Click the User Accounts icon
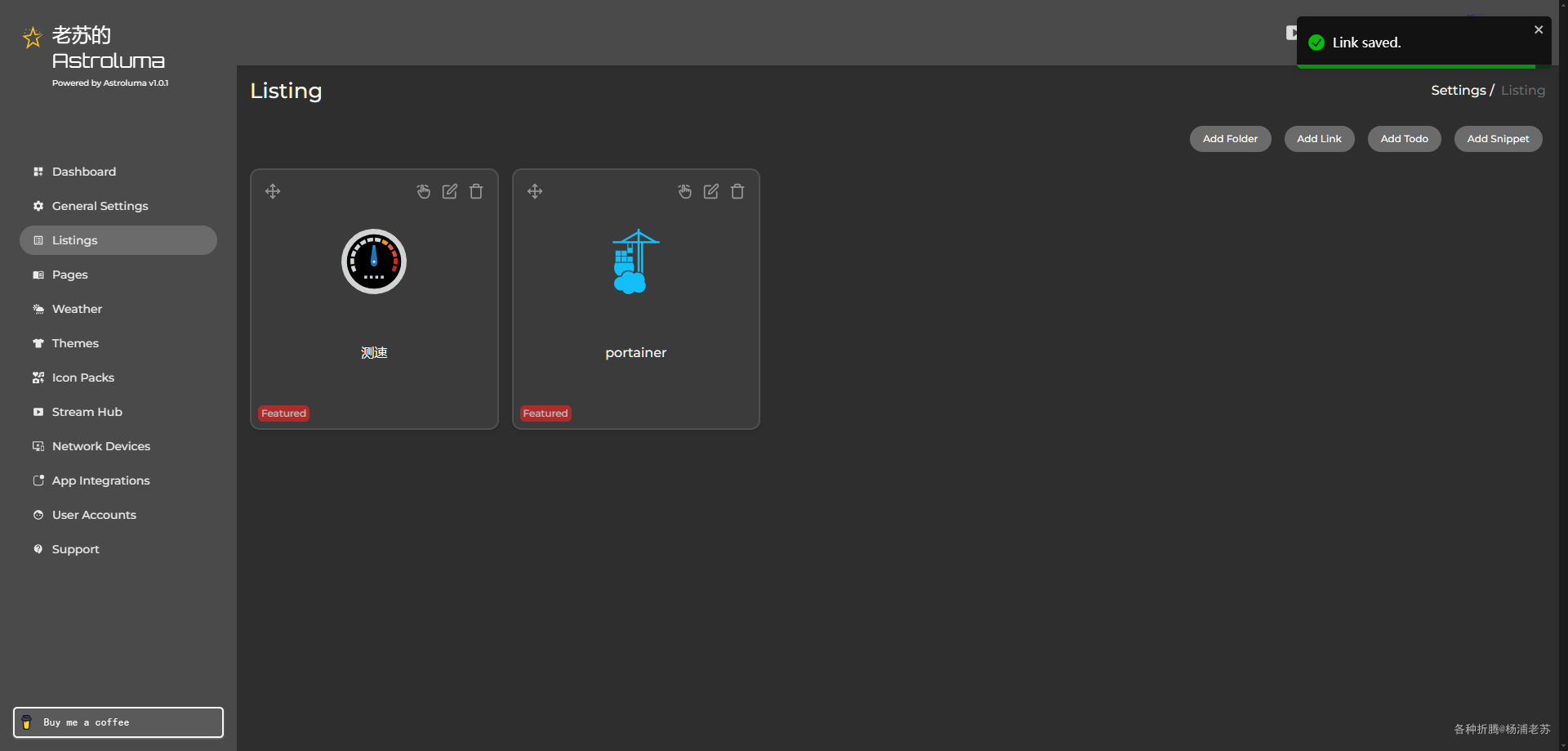The width and height of the screenshot is (1568, 751). click(x=38, y=515)
